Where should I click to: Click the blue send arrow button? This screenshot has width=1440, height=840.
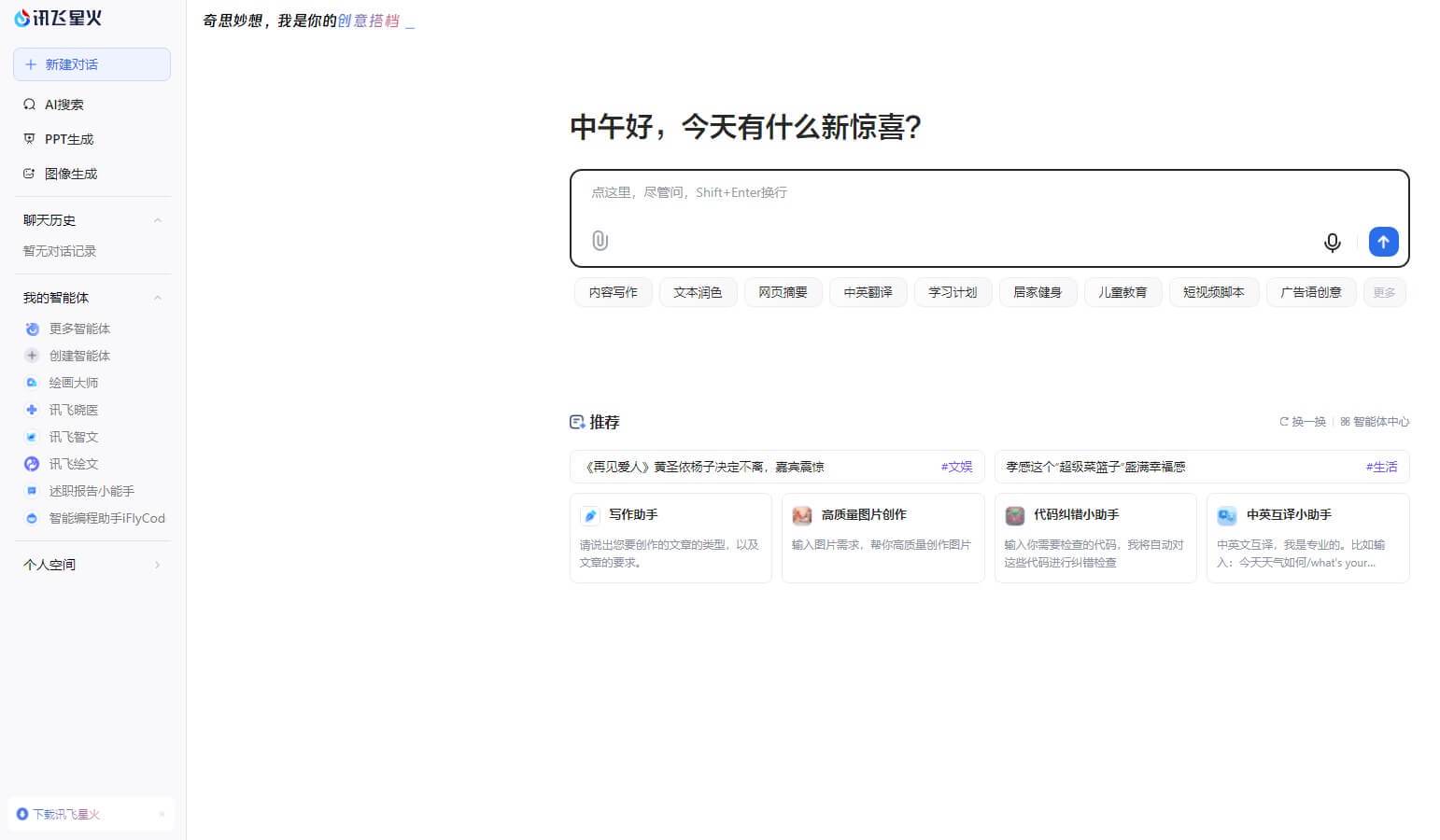1384,242
